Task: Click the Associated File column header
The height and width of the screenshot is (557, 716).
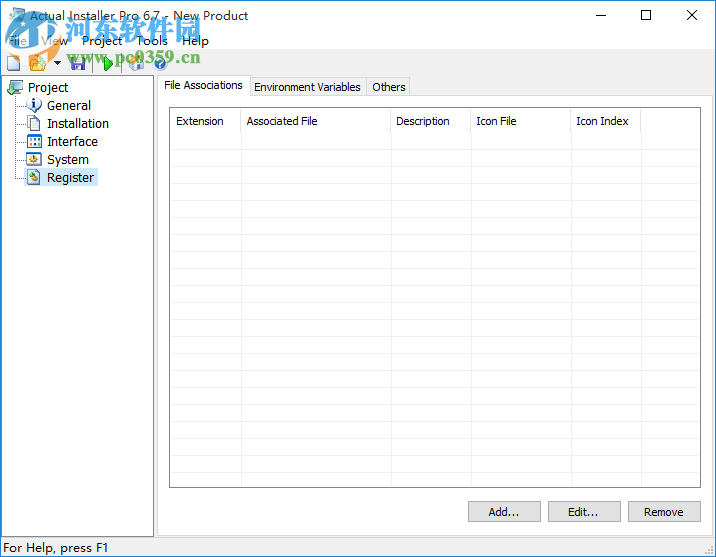Action: click(316, 121)
